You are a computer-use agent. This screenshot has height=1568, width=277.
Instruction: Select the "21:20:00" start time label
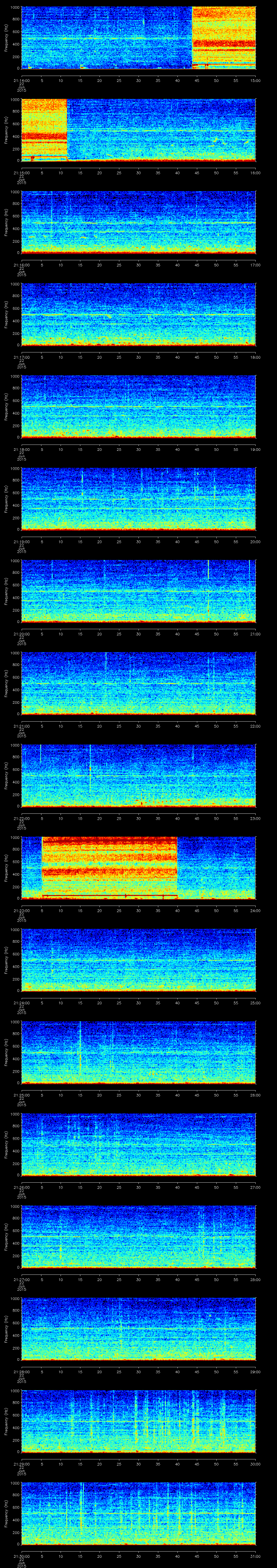point(21,634)
